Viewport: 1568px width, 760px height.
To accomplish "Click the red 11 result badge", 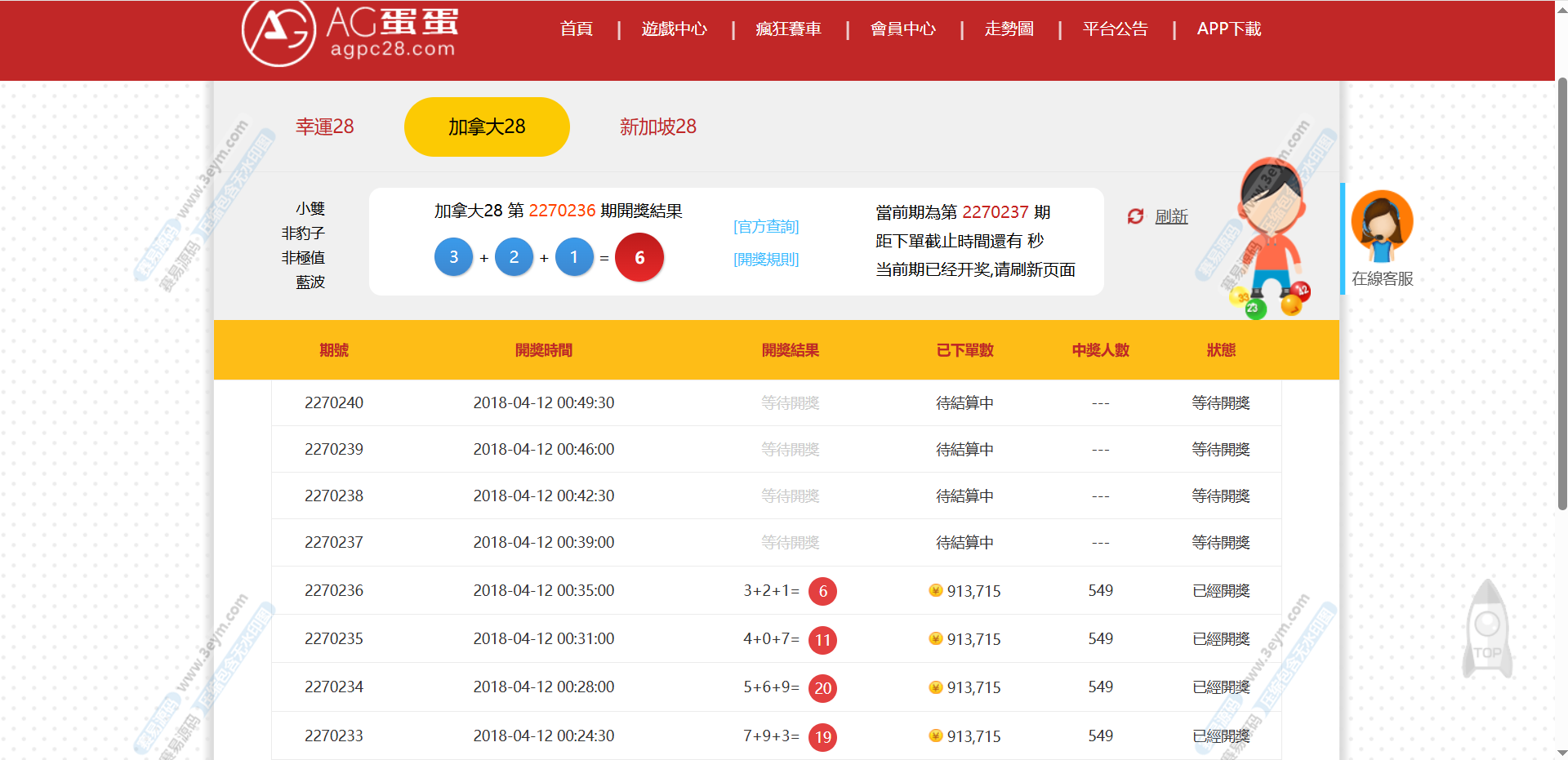I will (822, 640).
